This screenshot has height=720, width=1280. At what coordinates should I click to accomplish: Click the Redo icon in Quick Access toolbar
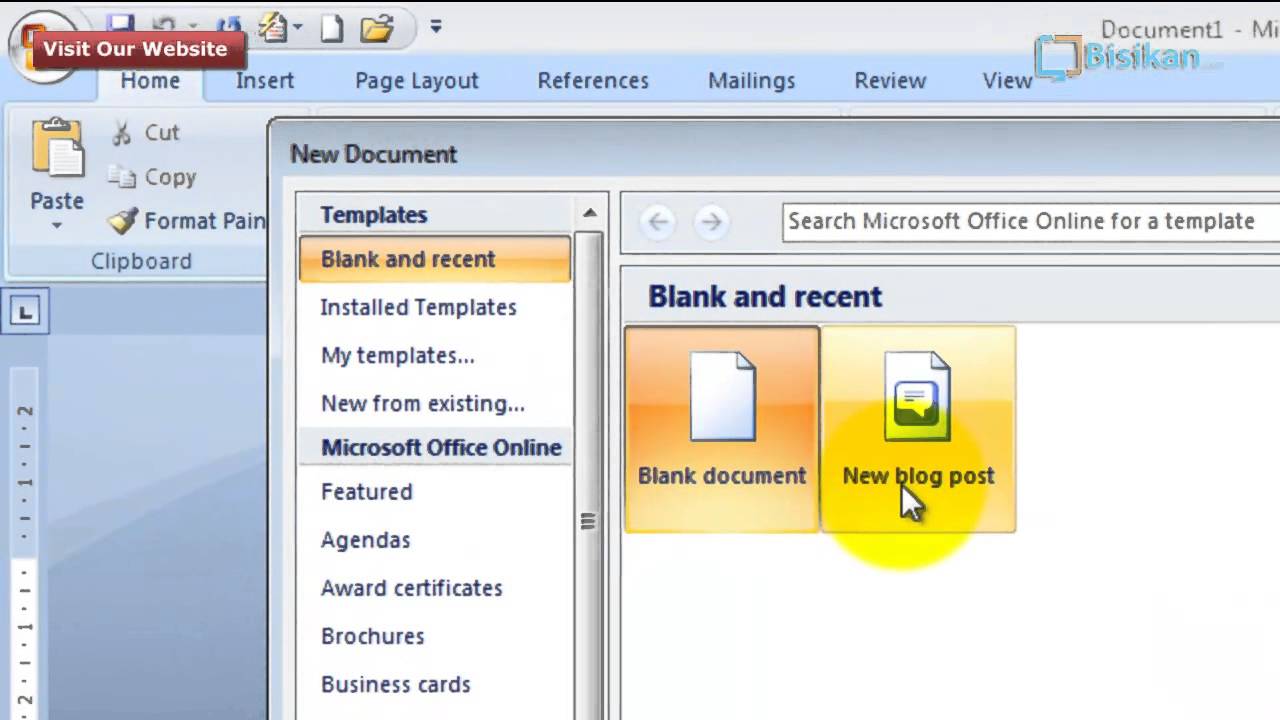point(228,26)
